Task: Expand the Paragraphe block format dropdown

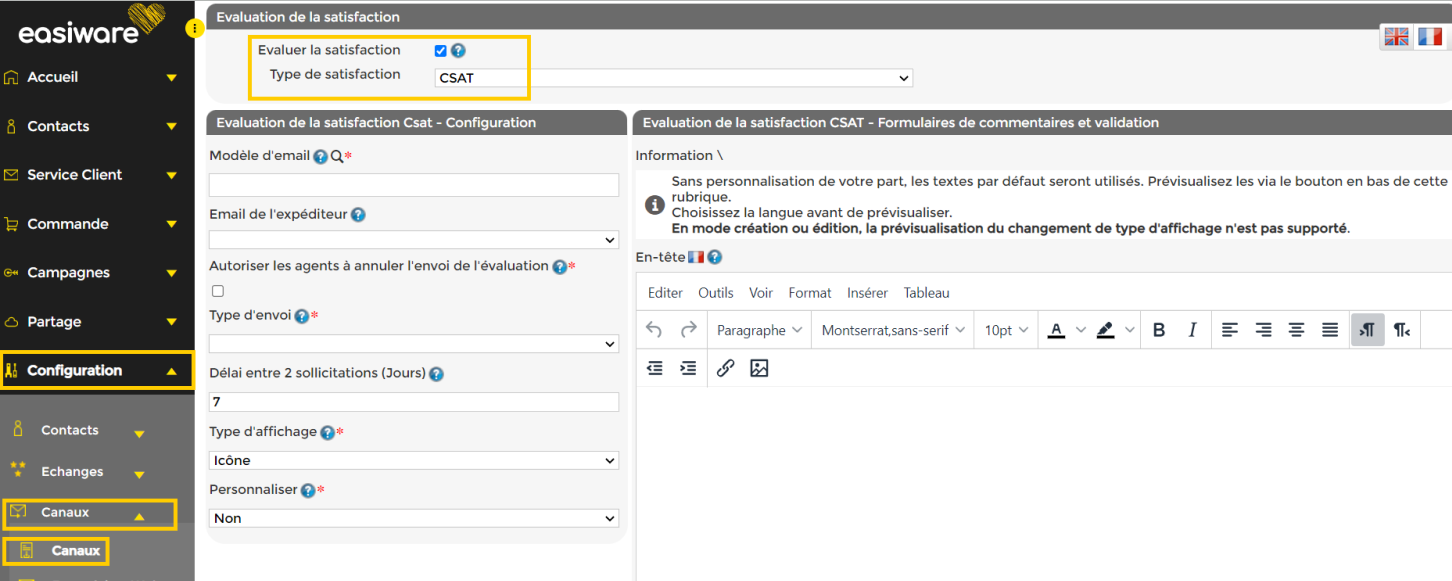Action: [x=759, y=330]
